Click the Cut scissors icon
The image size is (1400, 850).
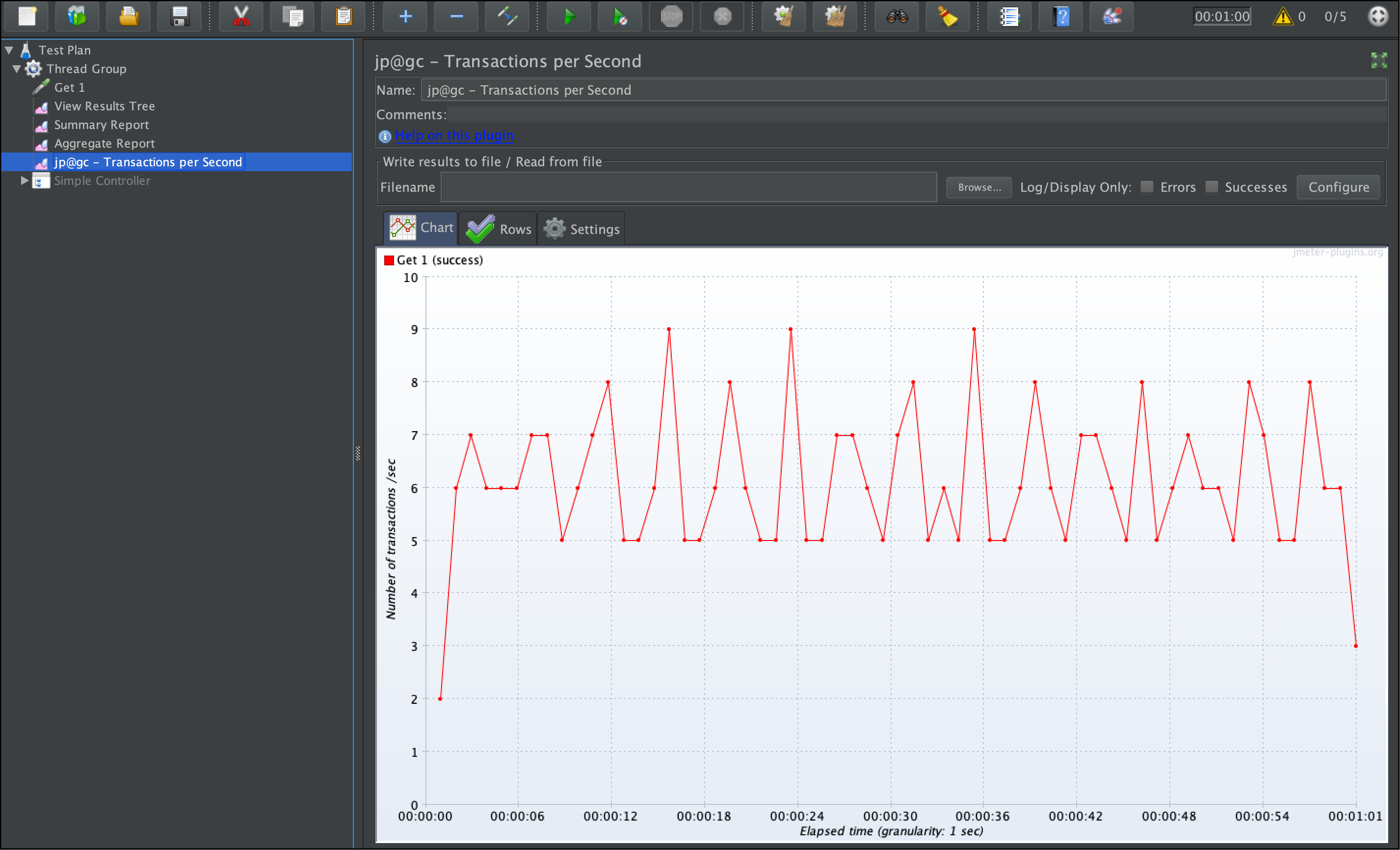click(241, 17)
